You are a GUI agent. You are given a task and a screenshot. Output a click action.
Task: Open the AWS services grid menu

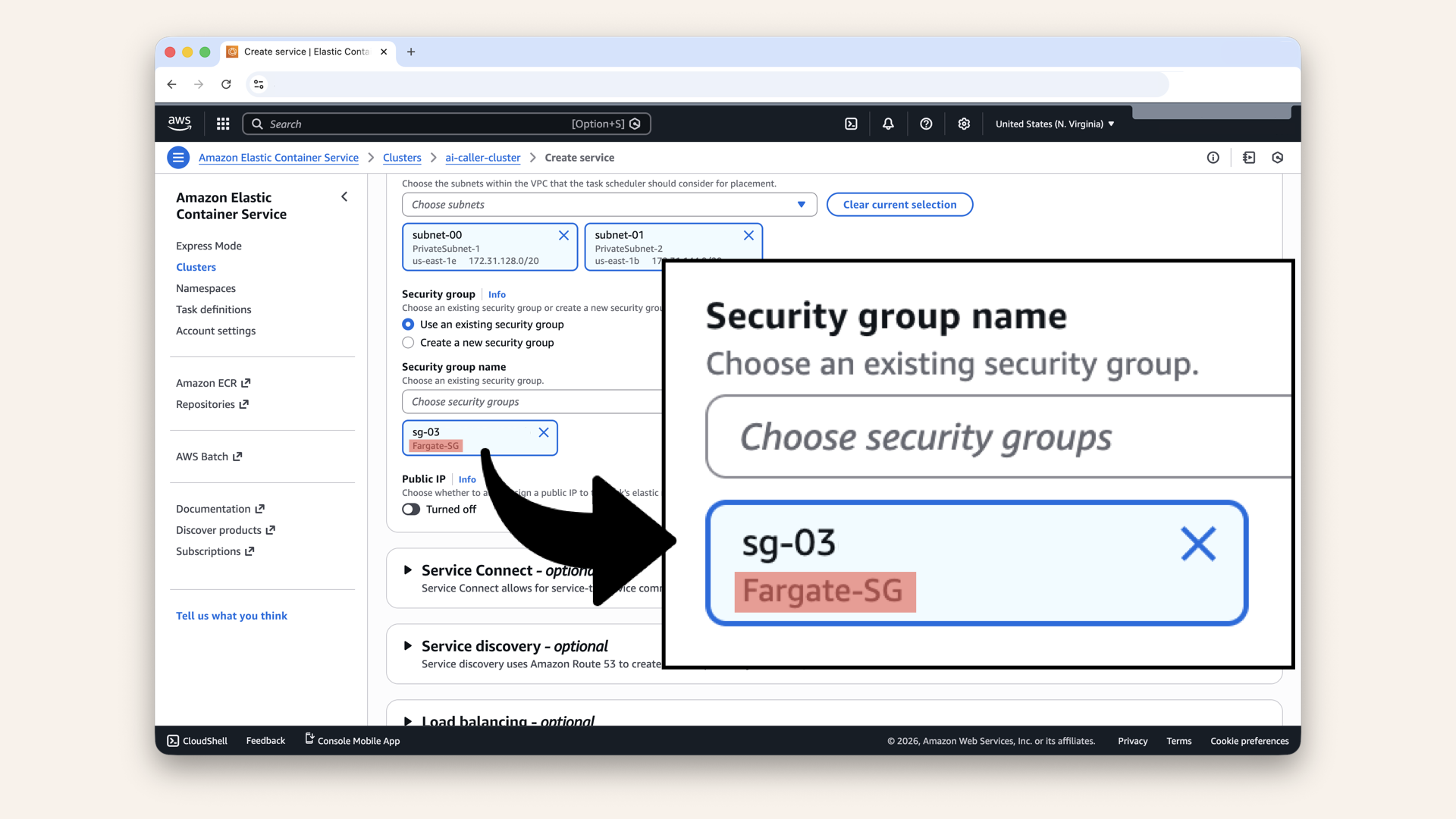tap(223, 124)
